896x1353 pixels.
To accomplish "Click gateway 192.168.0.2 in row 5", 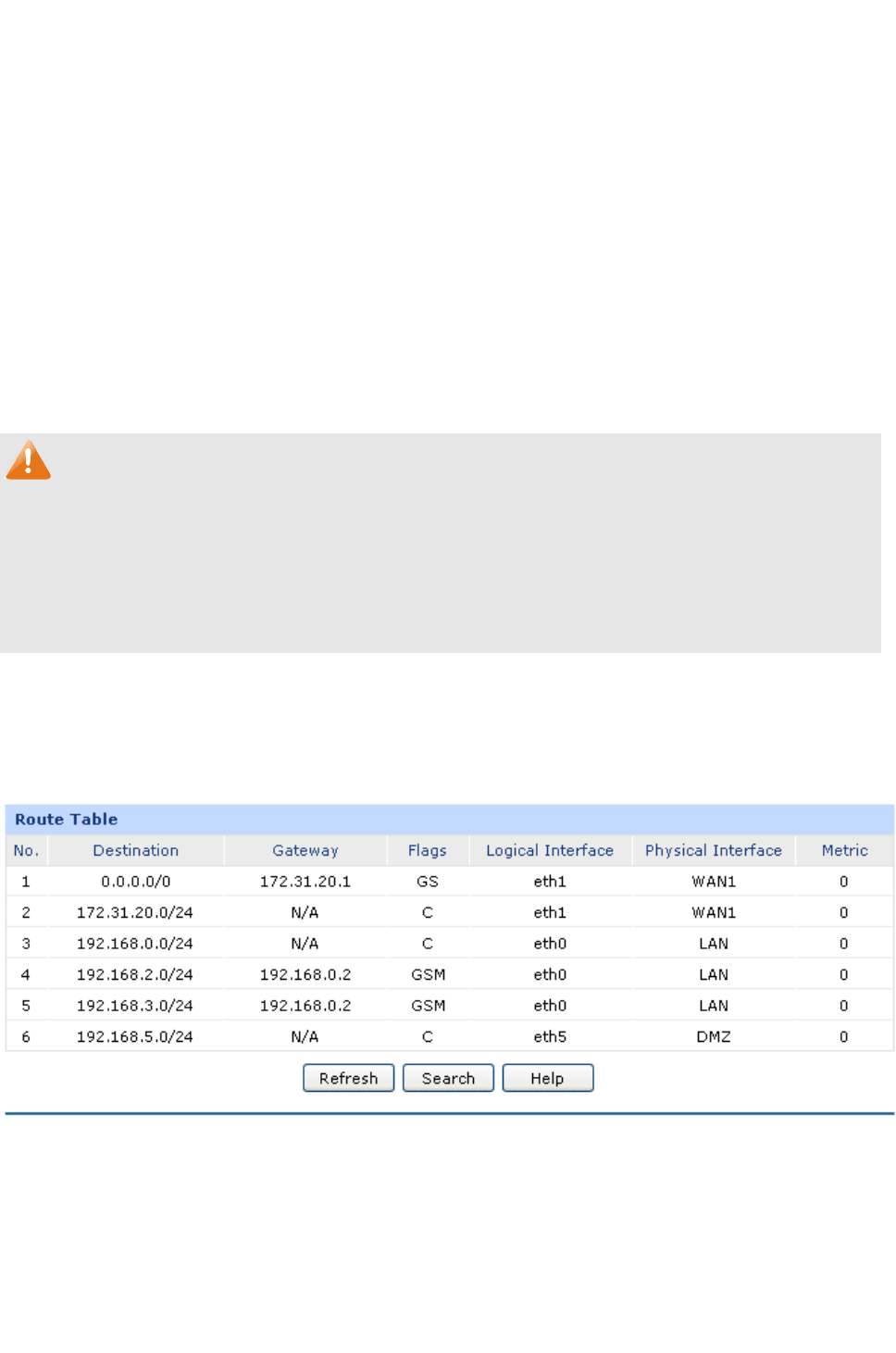I will click(x=305, y=1006).
